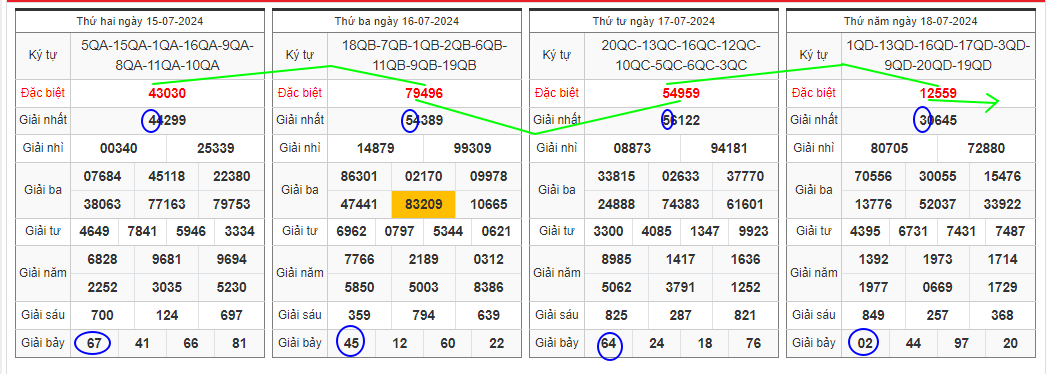The height and width of the screenshot is (374, 1050).
Task: Click the green arrow head near 12559
Action: pos(992,102)
